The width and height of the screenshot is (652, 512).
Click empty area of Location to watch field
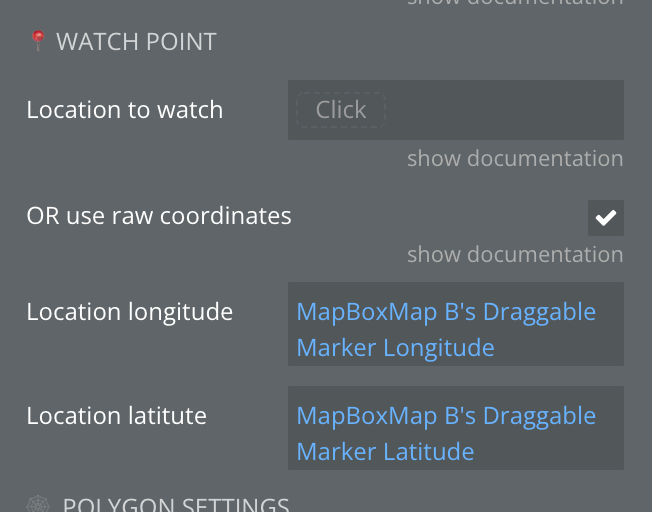tap(503, 110)
